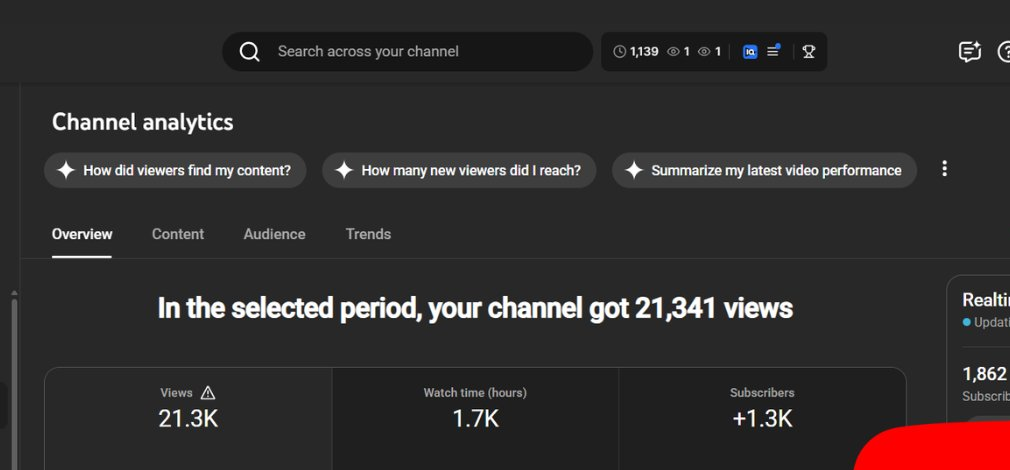Switch to the Trends tab
This screenshot has width=1010, height=470.
[368, 234]
